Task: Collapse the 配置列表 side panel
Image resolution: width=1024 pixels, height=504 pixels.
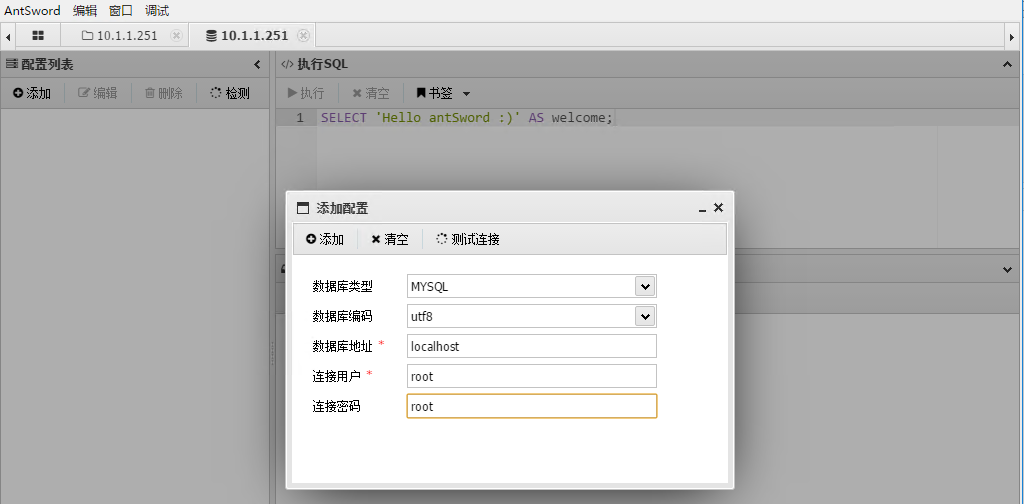Action: (x=257, y=65)
